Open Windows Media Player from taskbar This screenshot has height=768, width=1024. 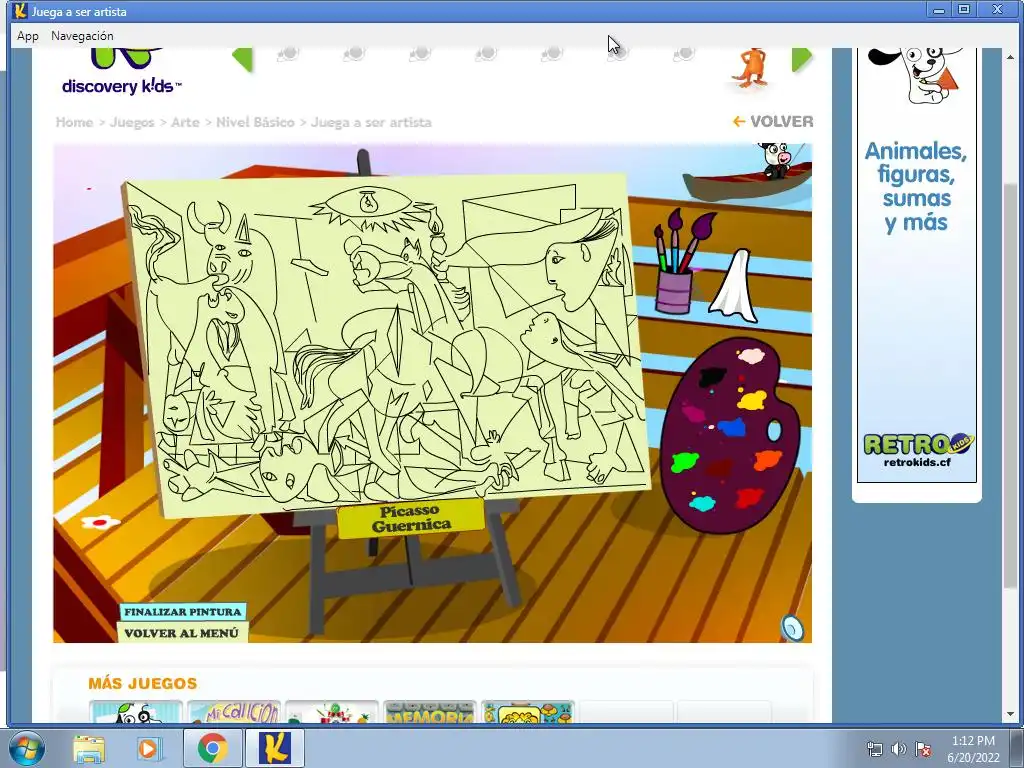click(148, 749)
